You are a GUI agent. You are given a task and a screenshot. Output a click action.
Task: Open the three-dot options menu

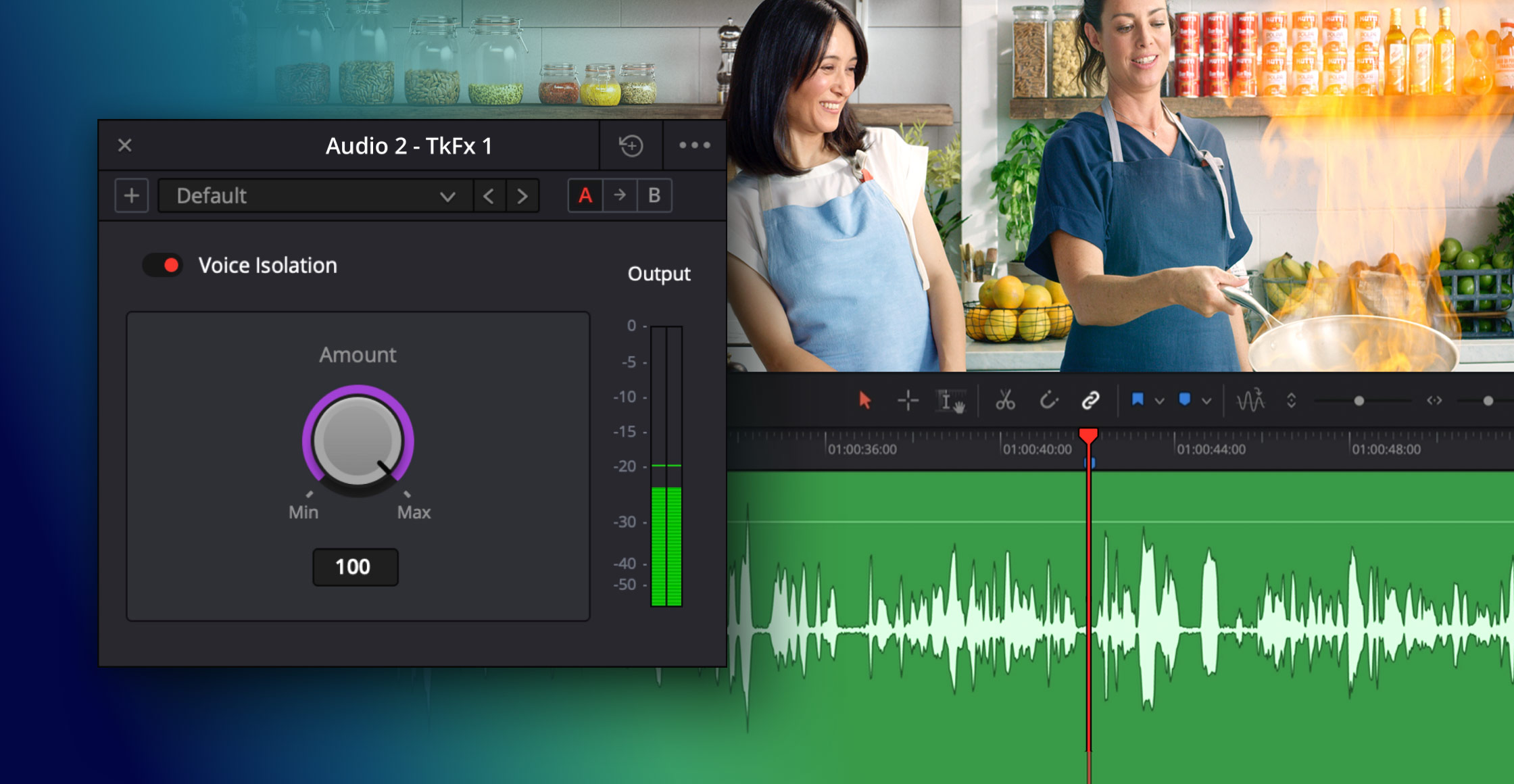pos(694,145)
